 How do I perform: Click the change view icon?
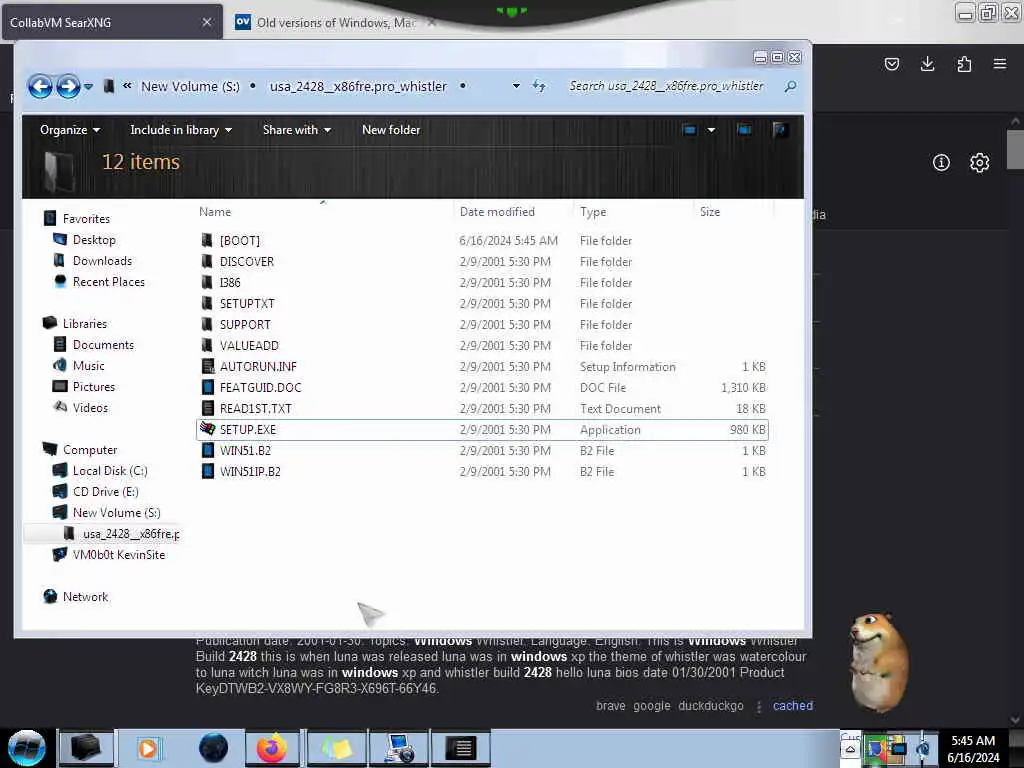(x=690, y=130)
